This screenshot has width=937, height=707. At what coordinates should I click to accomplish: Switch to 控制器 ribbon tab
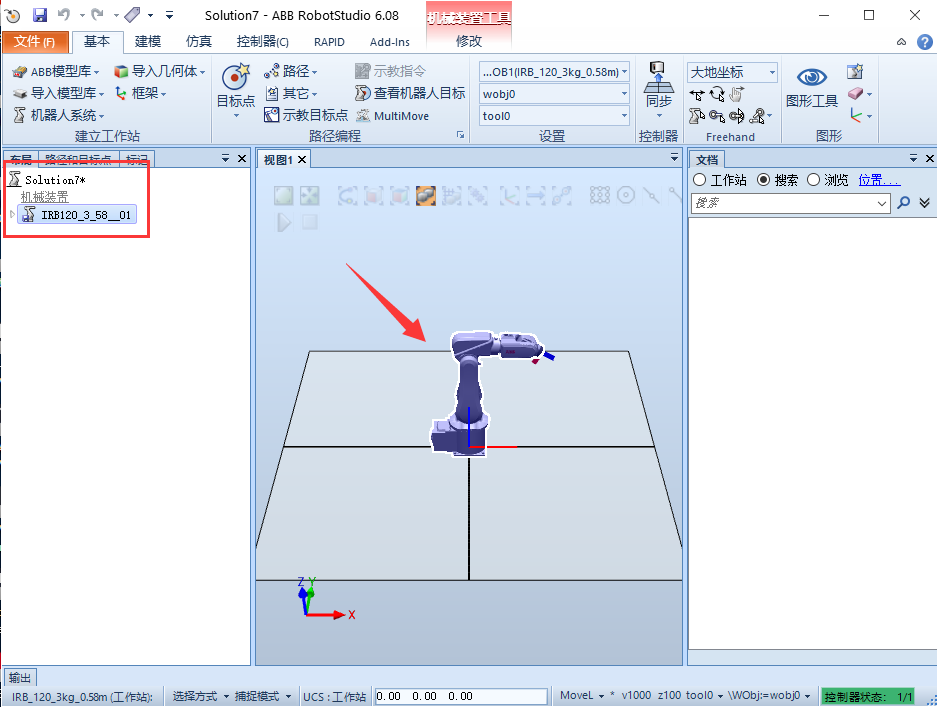(262, 41)
